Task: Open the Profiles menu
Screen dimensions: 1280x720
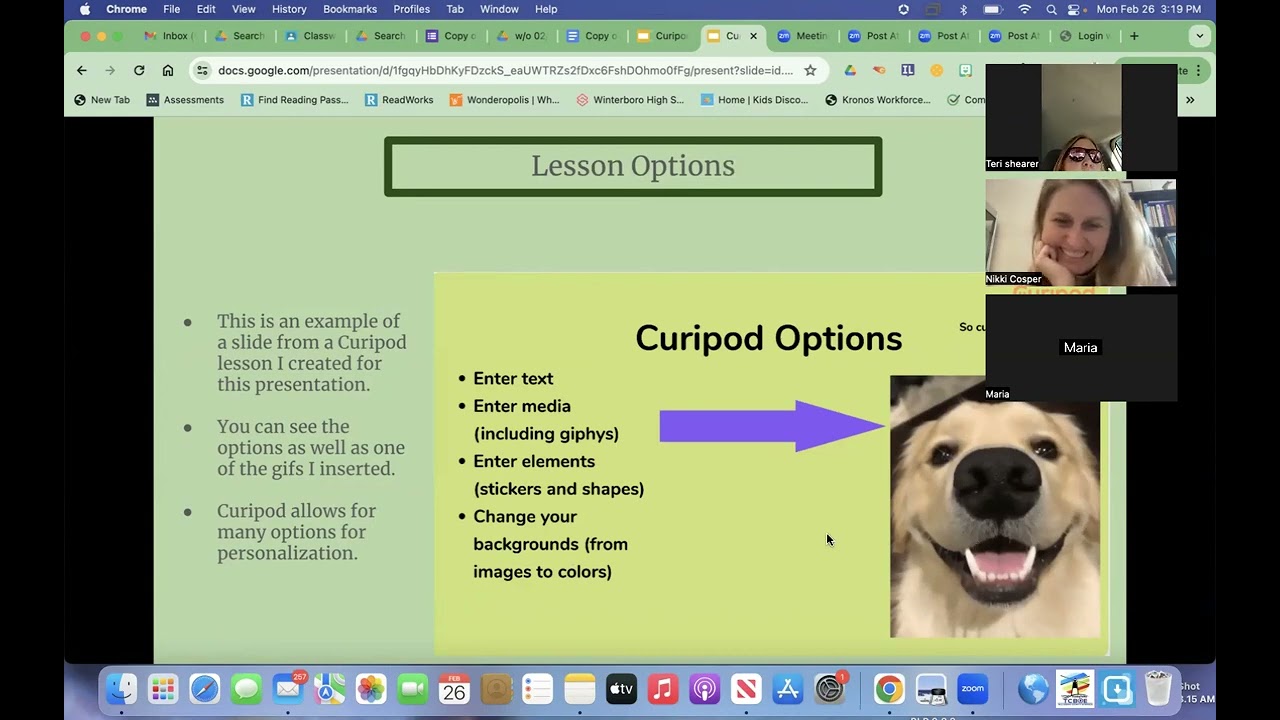Action: pyautogui.click(x=411, y=9)
